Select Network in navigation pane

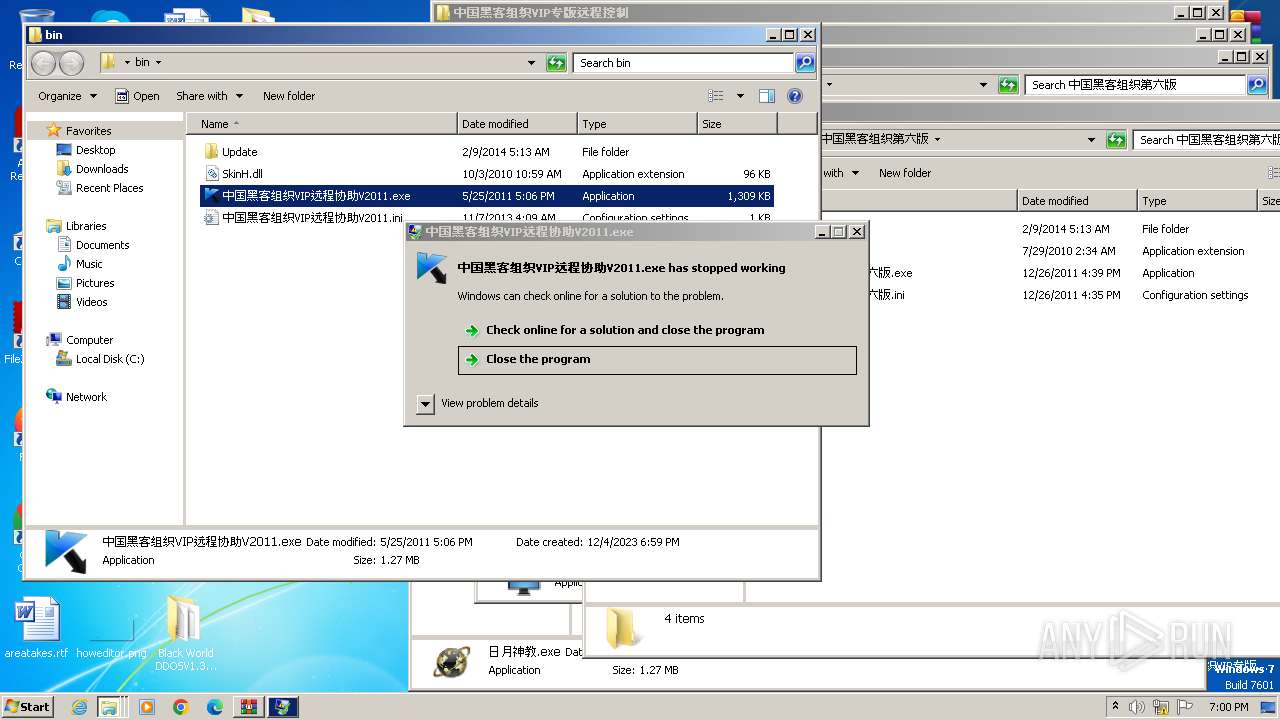click(x=86, y=397)
